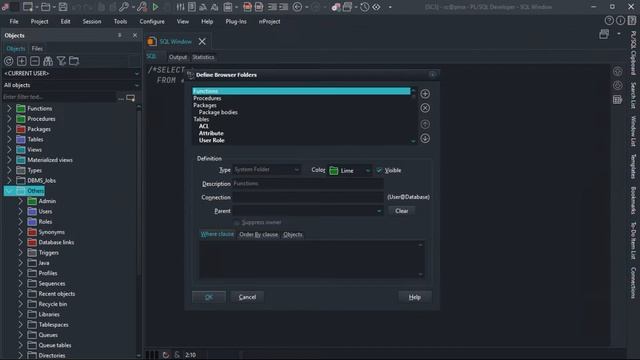Open the browser folders icon in Objects panel

point(74,61)
